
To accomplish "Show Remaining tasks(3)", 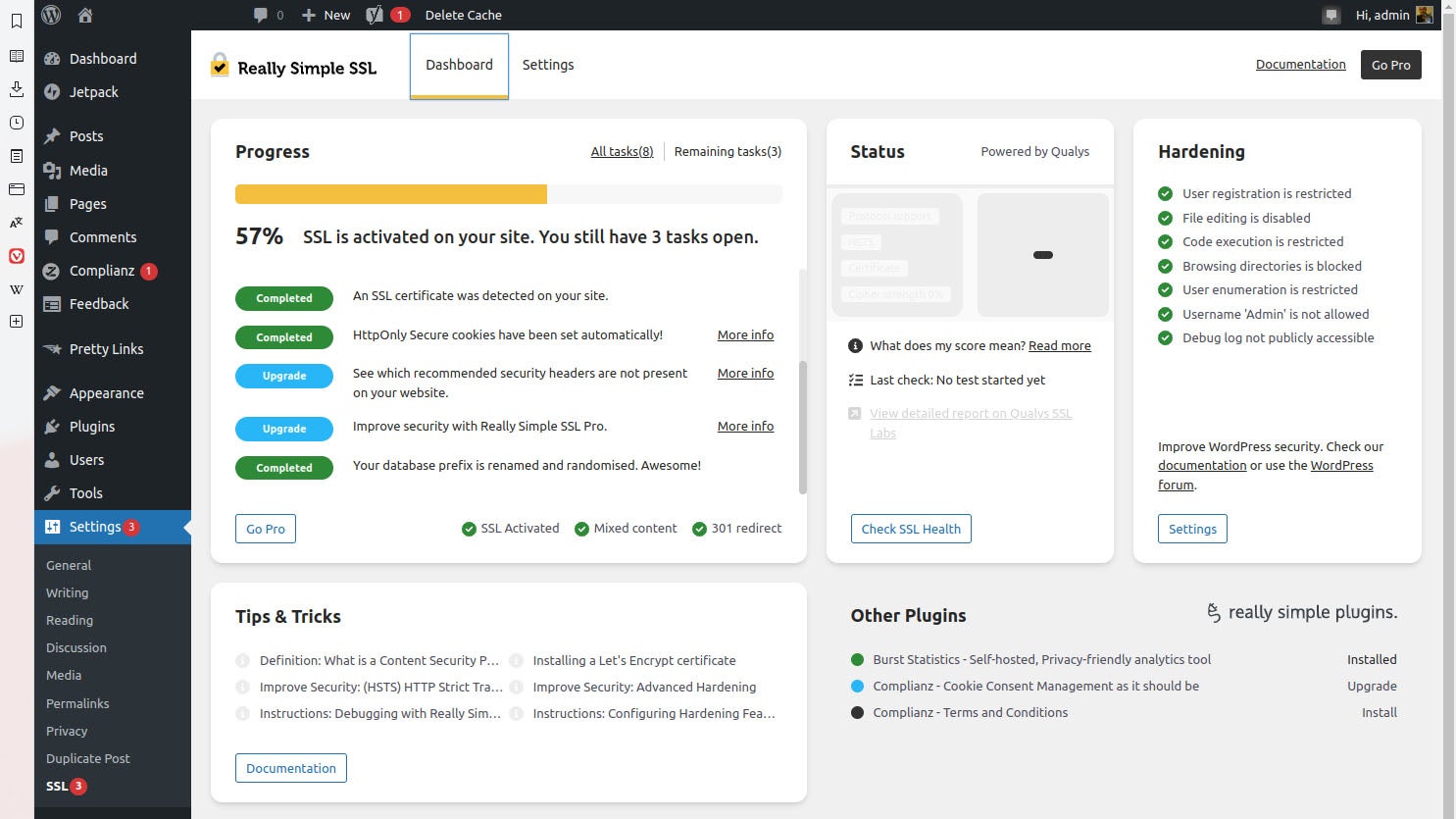I will click(728, 151).
